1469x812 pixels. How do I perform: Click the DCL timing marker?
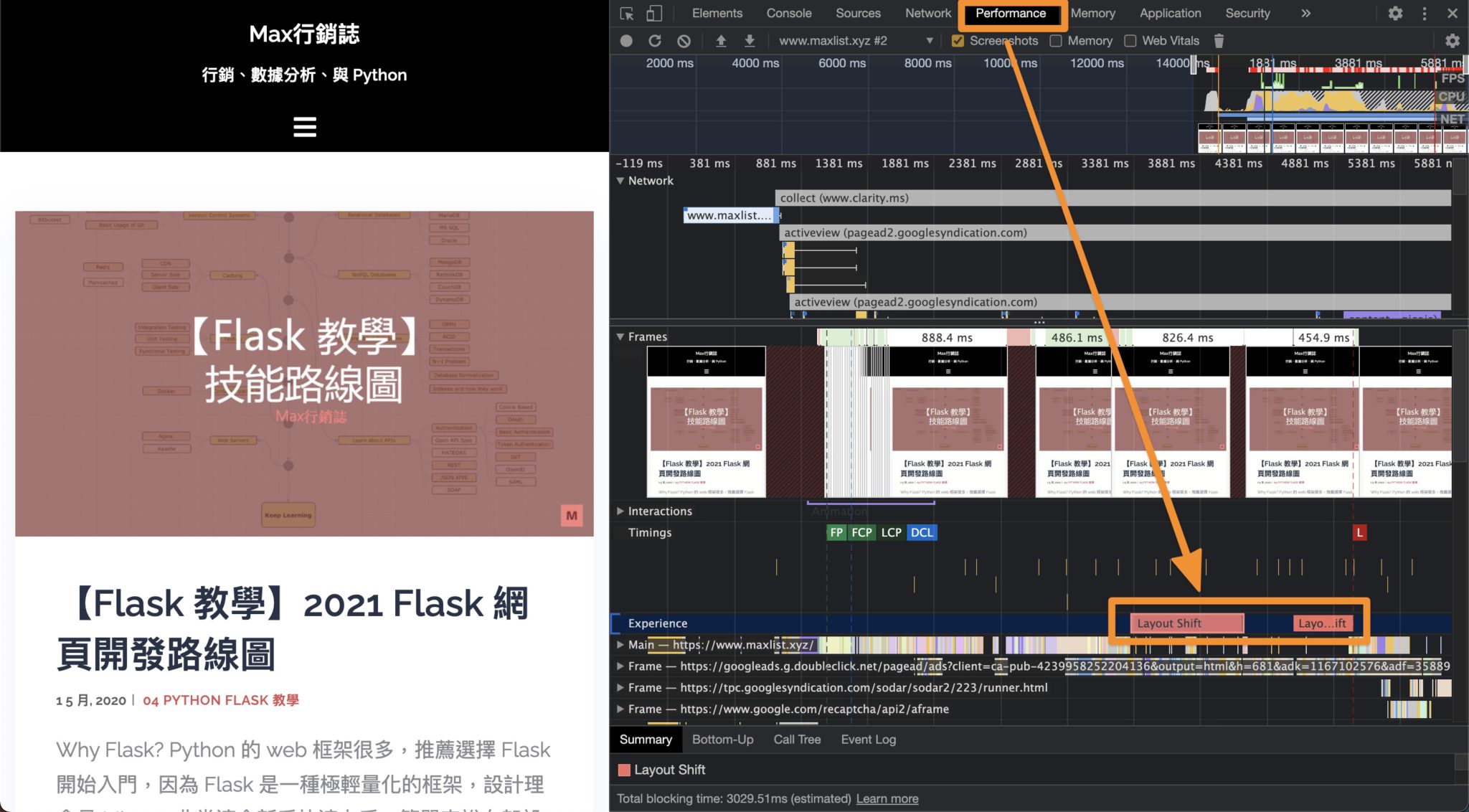[922, 532]
